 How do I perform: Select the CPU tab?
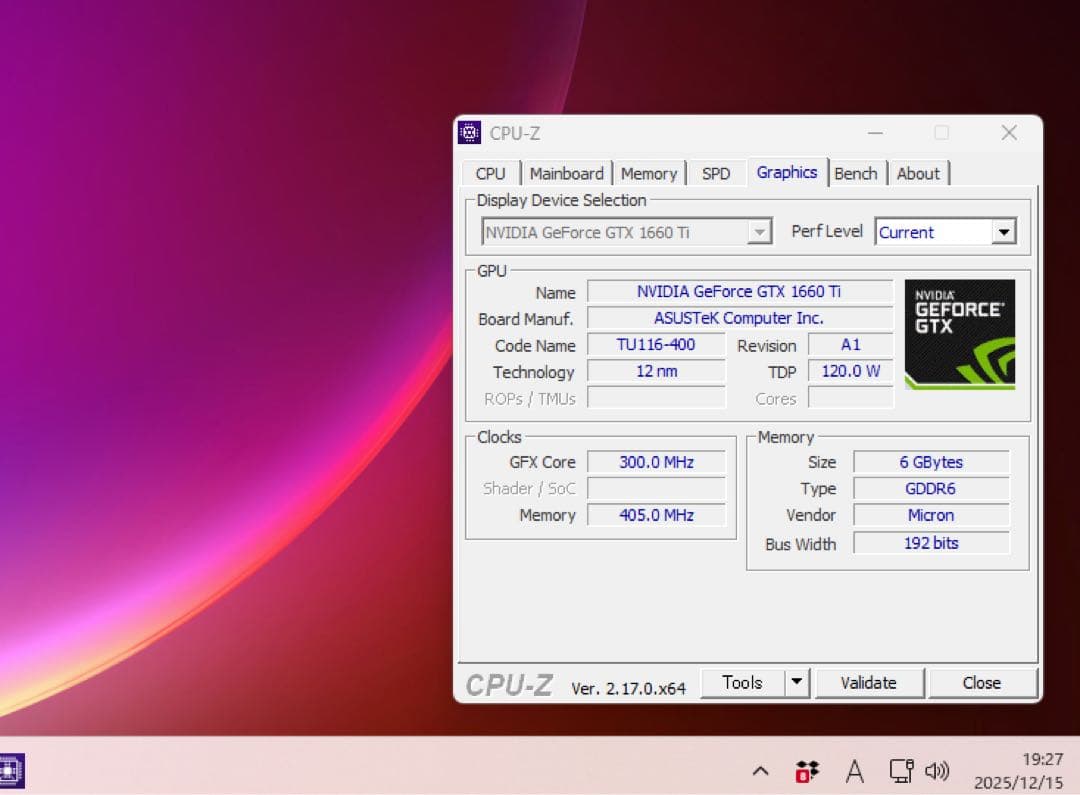(x=490, y=172)
